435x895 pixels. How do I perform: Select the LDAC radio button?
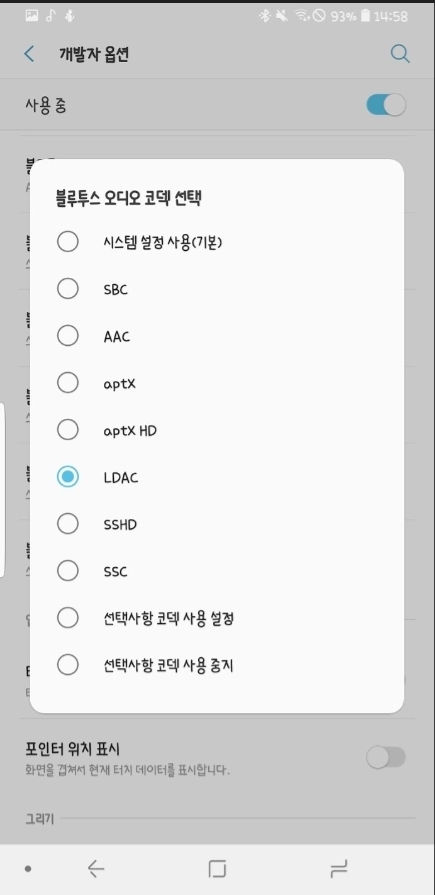tap(67, 477)
